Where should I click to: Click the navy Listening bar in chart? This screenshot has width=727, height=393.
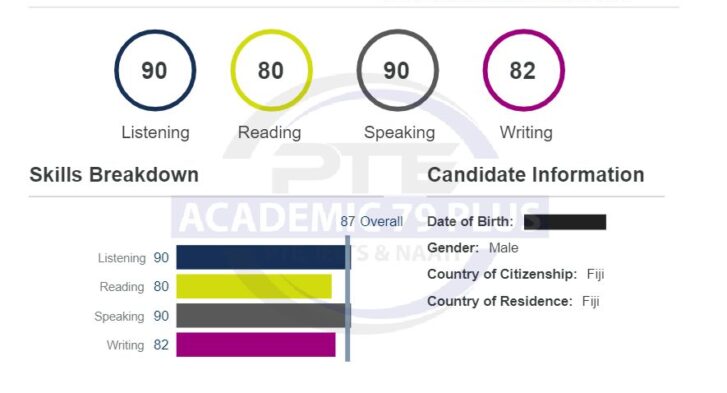coord(261,257)
